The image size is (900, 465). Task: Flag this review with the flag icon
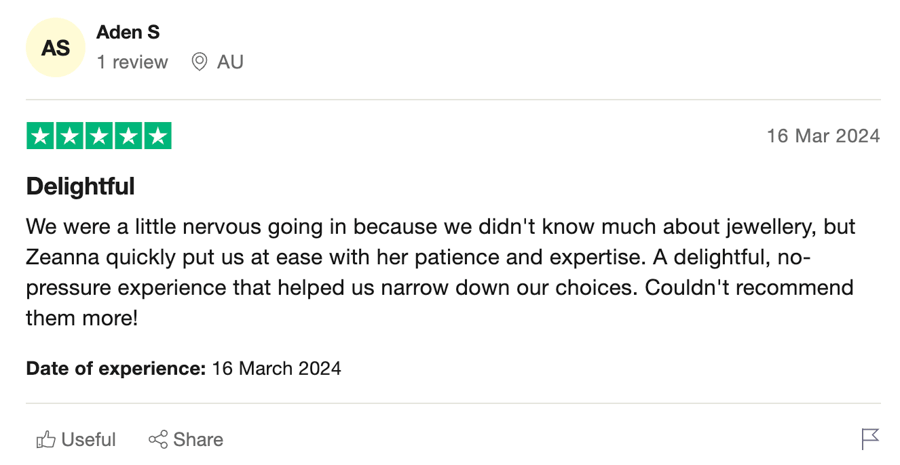(870, 439)
